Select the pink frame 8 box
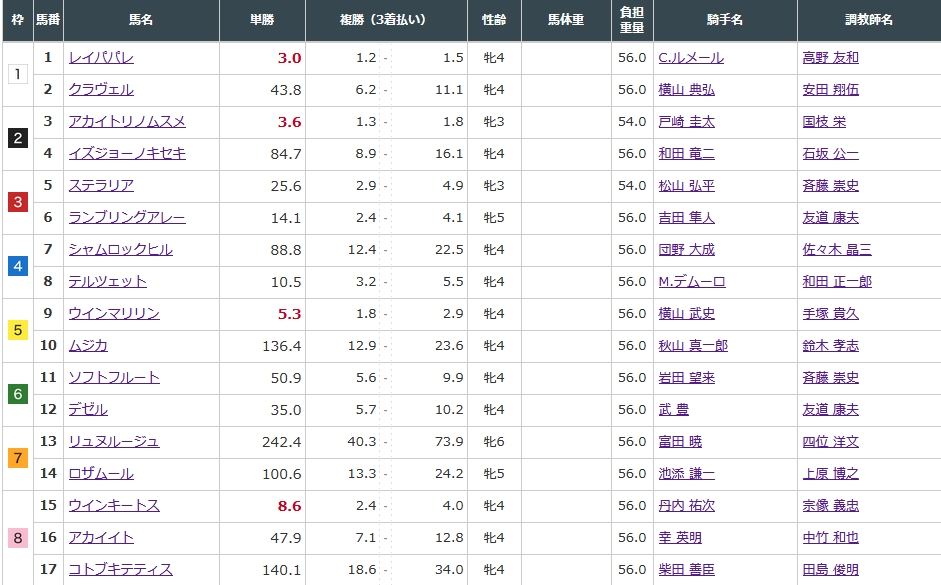Image resolution: width=941 pixels, height=585 pixels. click(x=17, y=538)
